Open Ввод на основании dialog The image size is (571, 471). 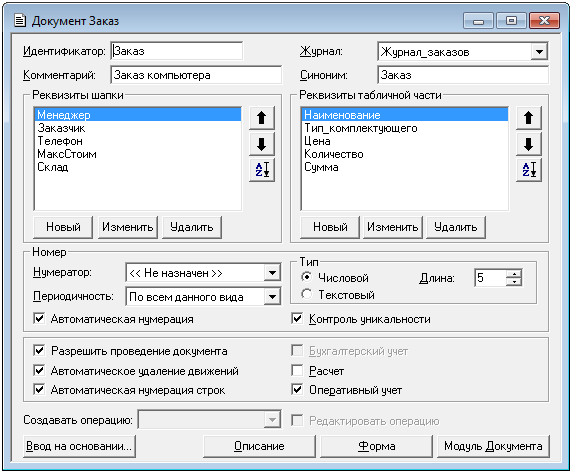click(x=79, y=446)
